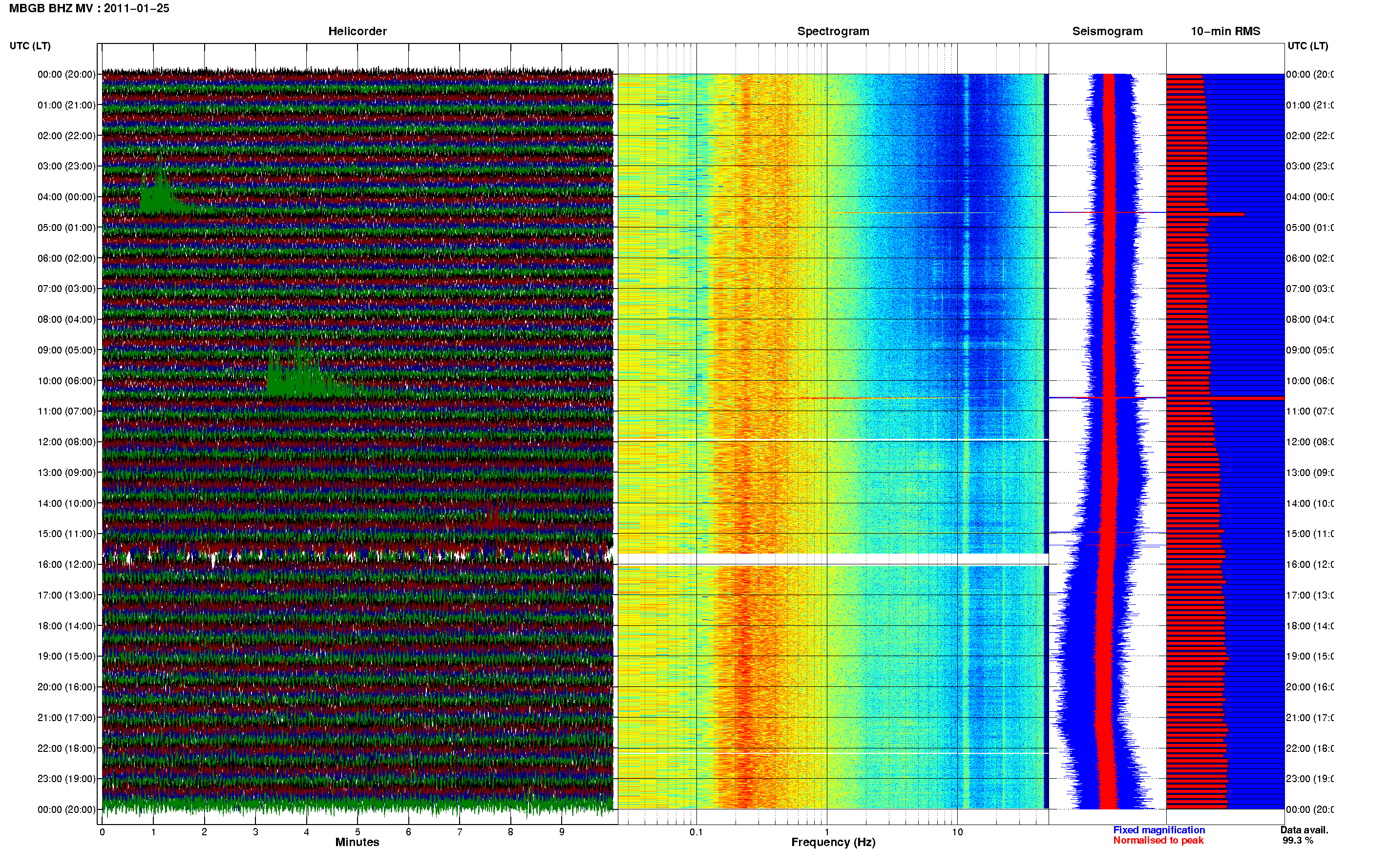
Task: Click the red 'Normalised to peak' legend text
Action: click(1158, 841)
